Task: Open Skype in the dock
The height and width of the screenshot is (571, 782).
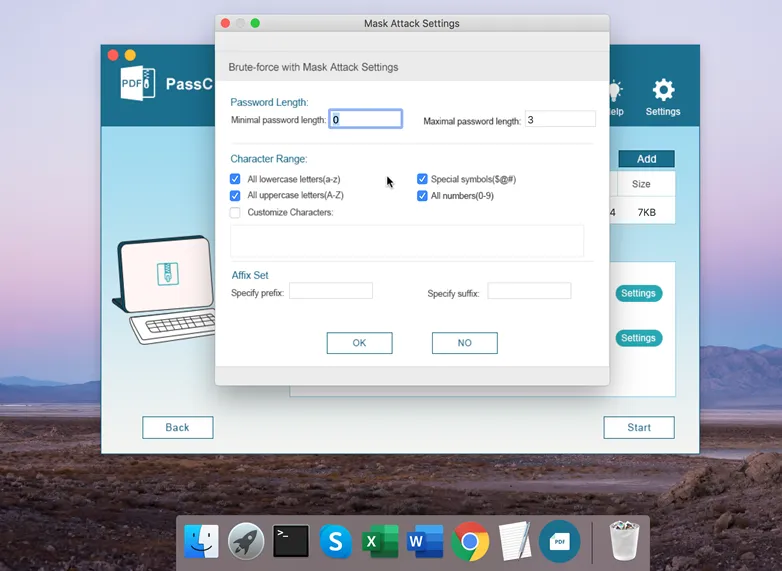Action: (x=336, y=541)
